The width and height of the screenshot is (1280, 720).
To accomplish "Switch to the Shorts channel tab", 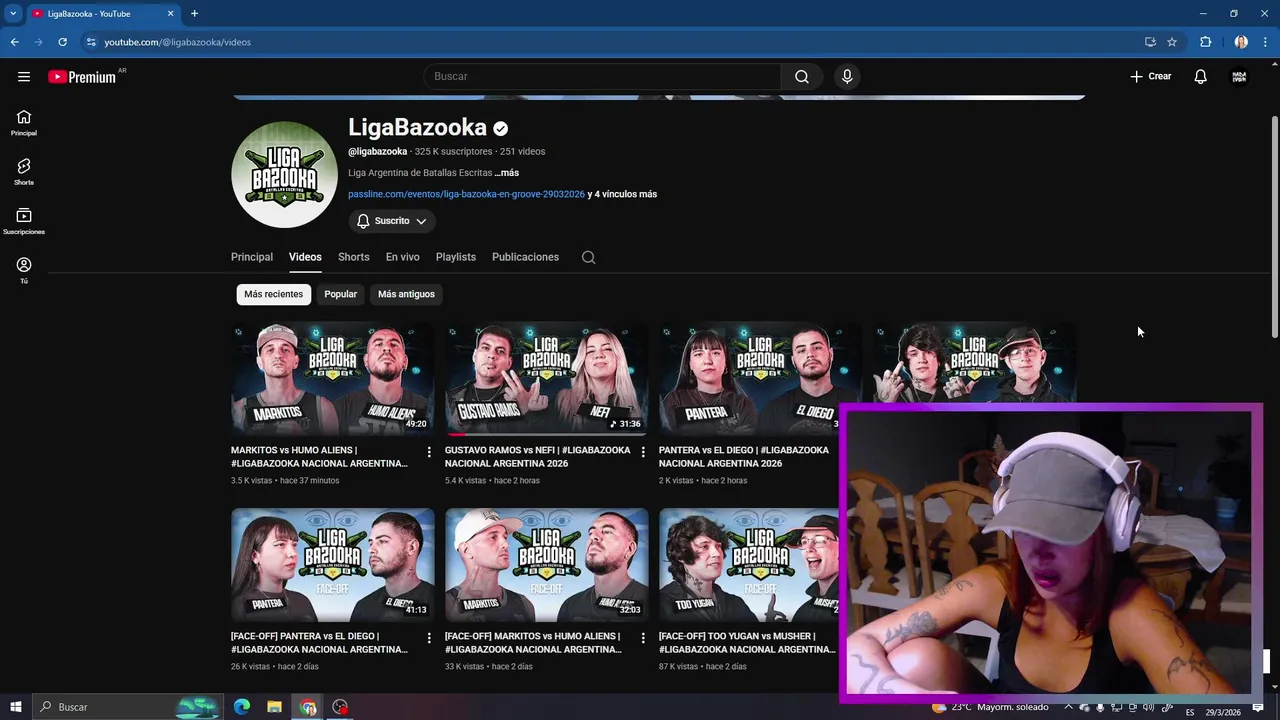I will click(354, 257).
